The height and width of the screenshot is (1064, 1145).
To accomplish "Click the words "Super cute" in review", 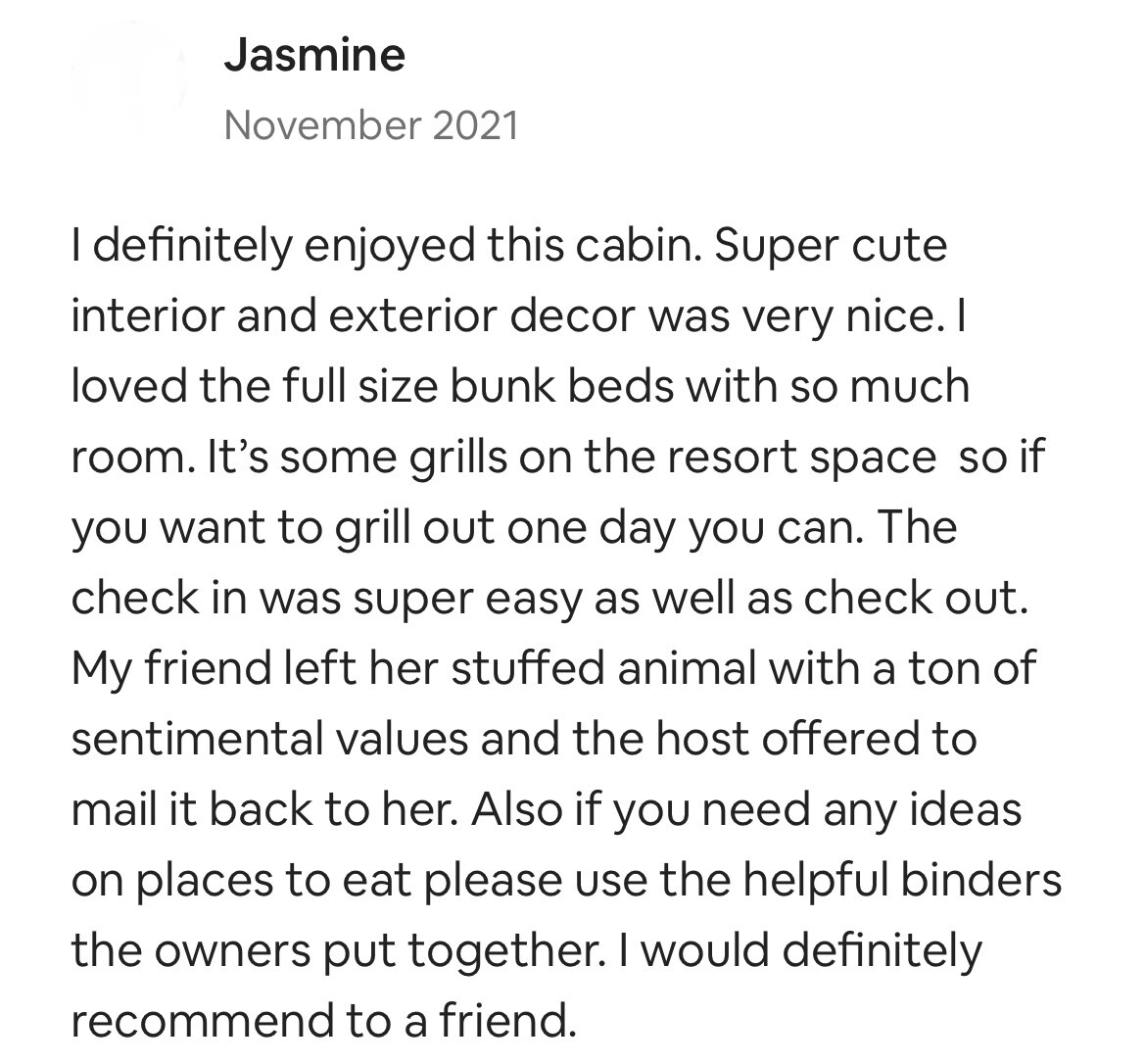I will (831, 246).
